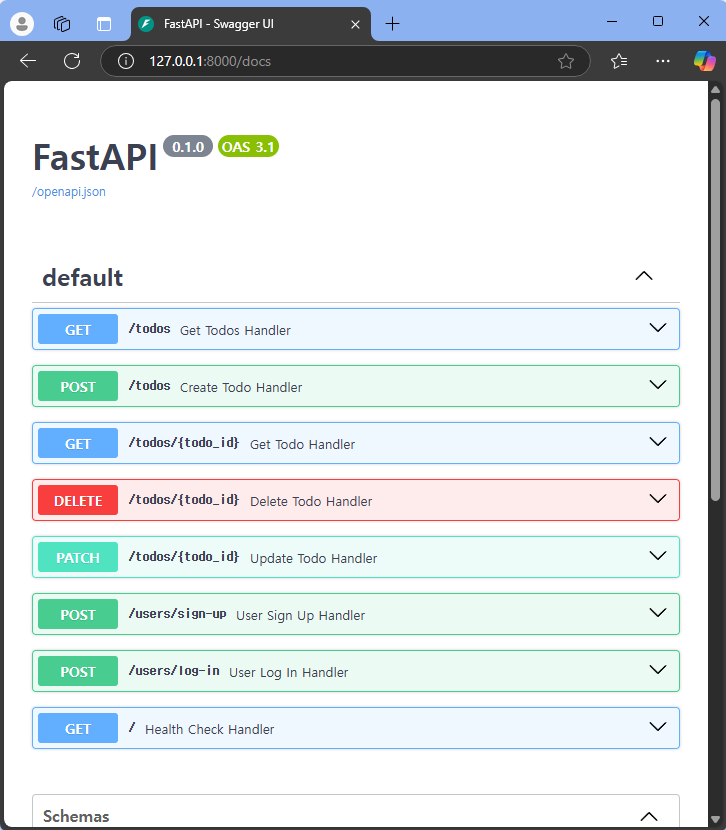Reload the page with refresh icon

tap(72, 61)
